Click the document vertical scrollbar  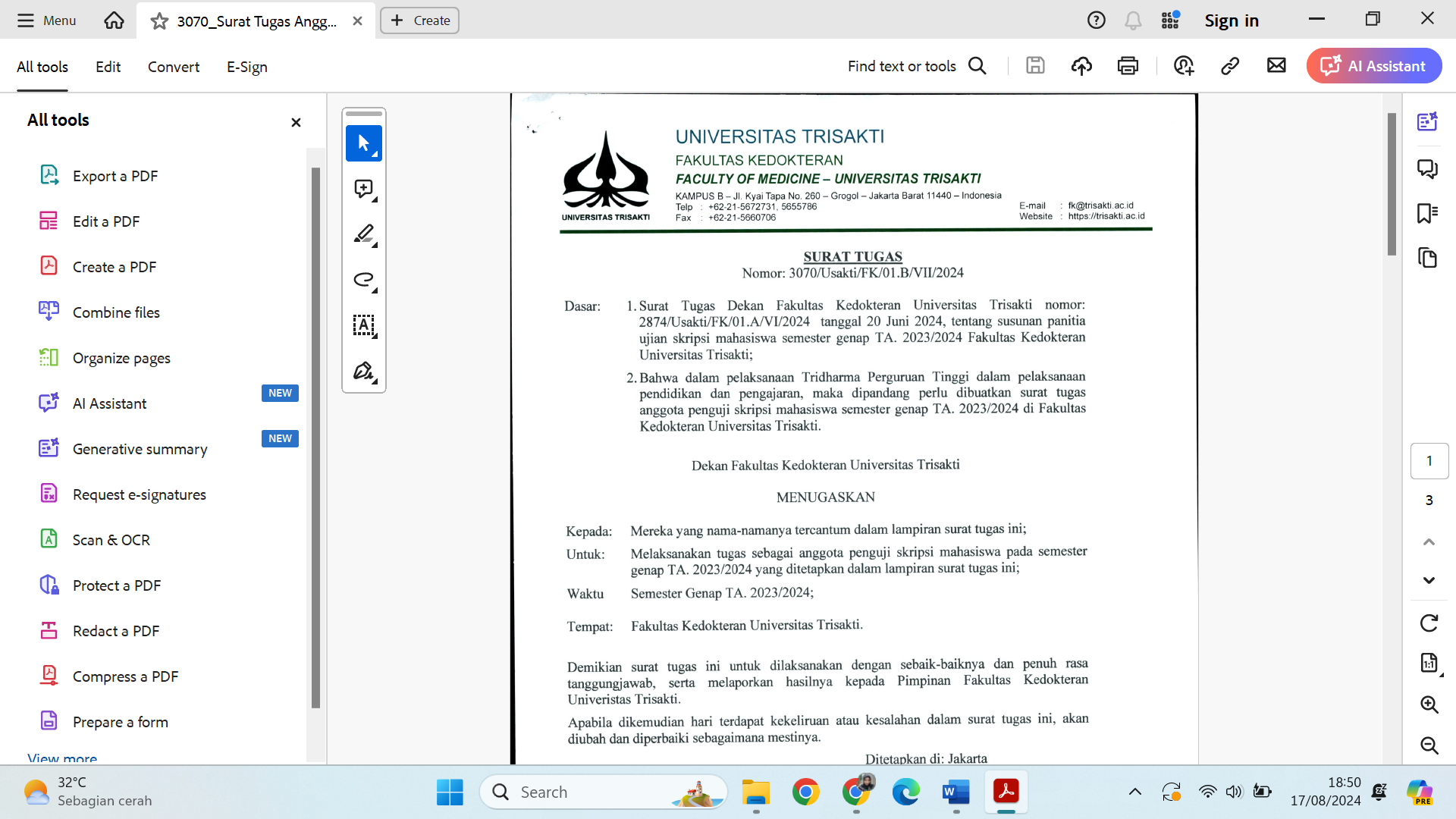click(x=1392, y=184)
